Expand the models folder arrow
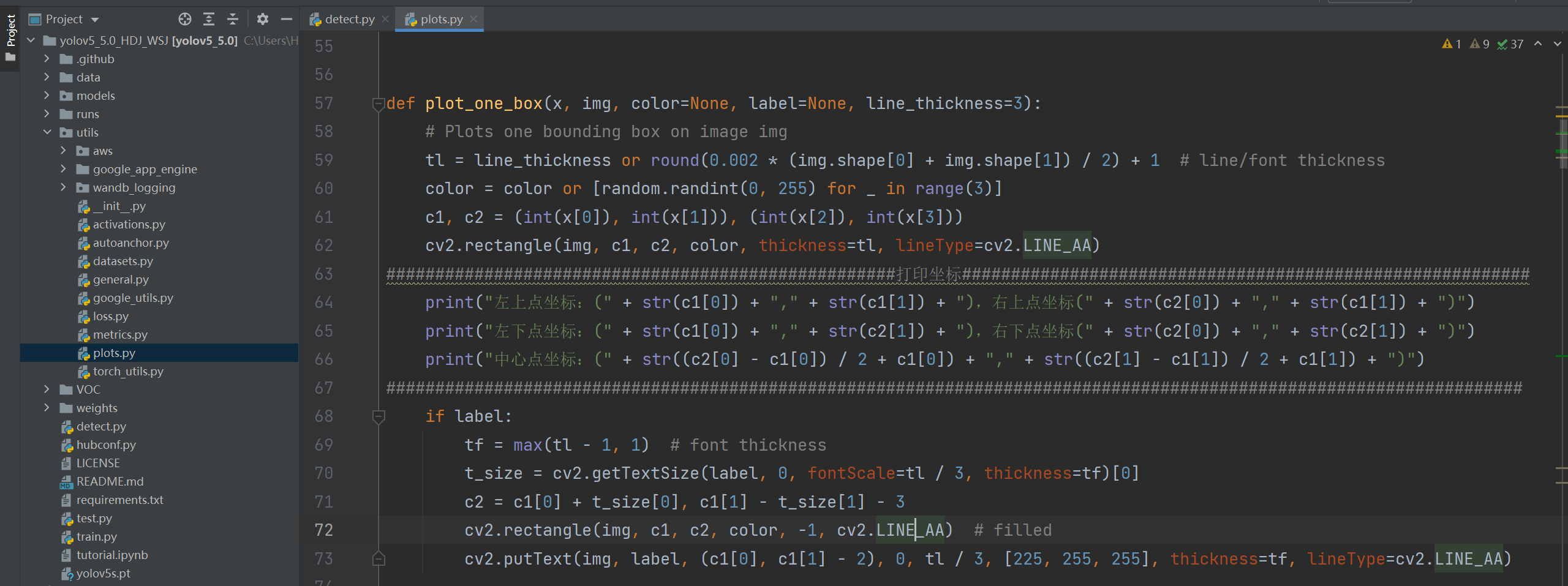The width and height of the screenshot is (1568, 586). tap(47, 96)
